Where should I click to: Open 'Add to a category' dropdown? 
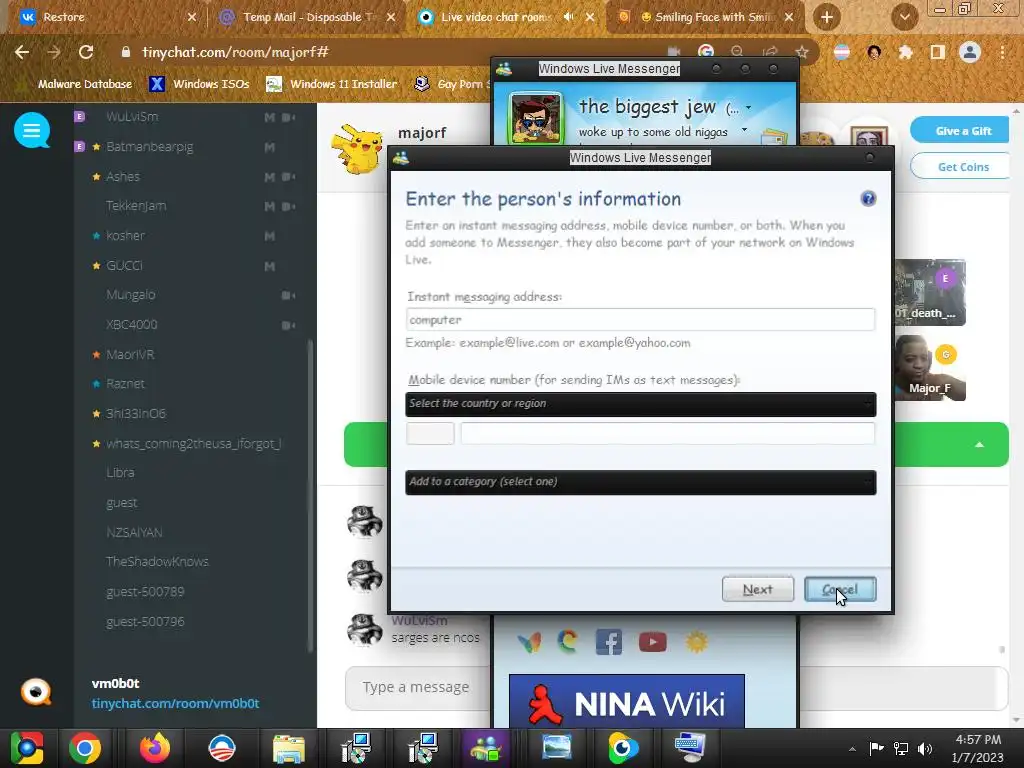[x=641, y=483]
